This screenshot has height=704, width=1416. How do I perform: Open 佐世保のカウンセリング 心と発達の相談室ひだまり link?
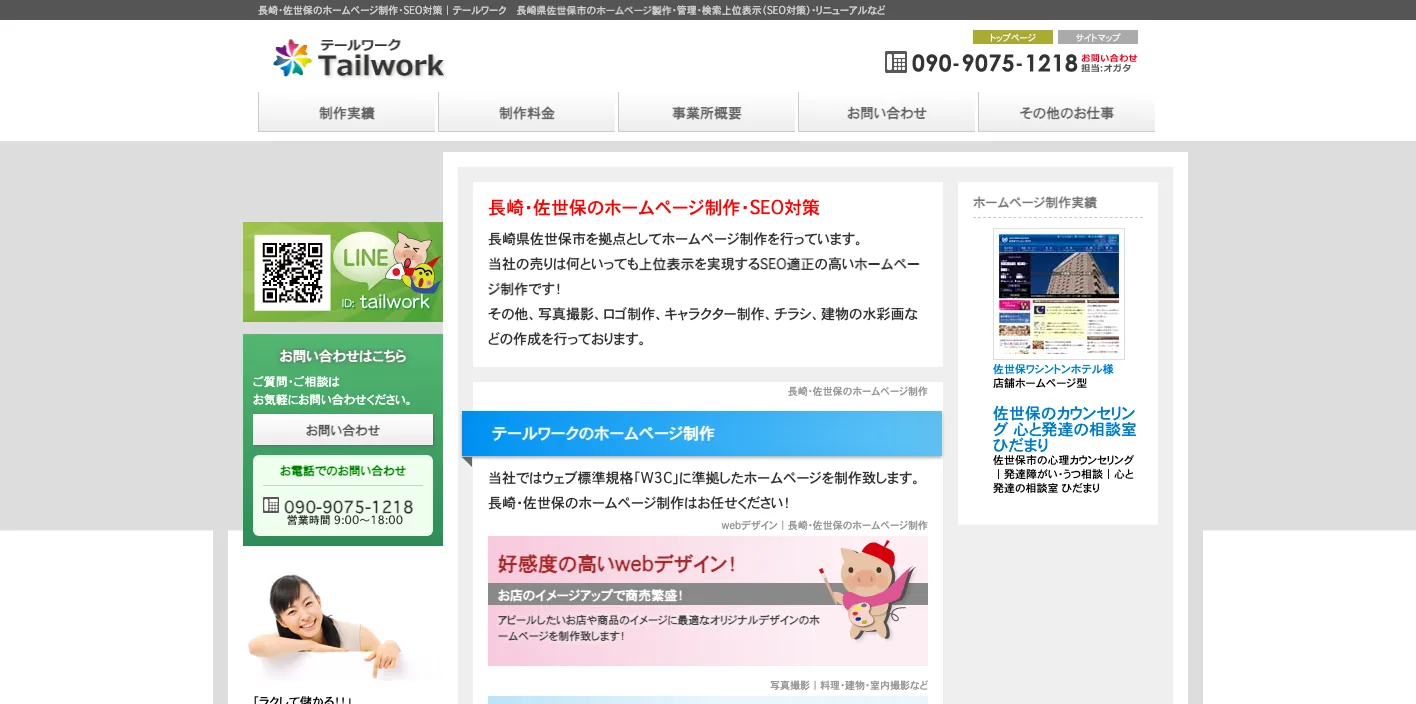[1065, 429]
